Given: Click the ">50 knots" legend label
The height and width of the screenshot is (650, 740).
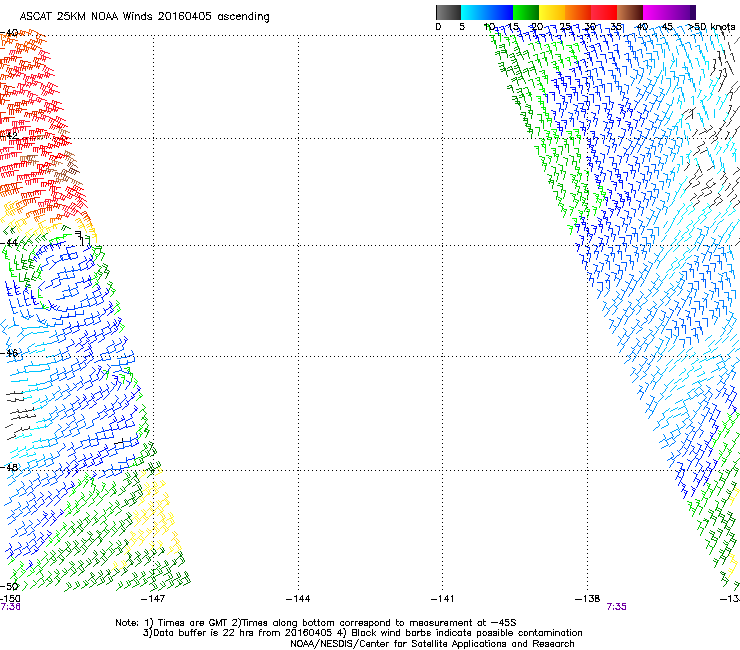Looking at the screenshot, I should point(712,27).
